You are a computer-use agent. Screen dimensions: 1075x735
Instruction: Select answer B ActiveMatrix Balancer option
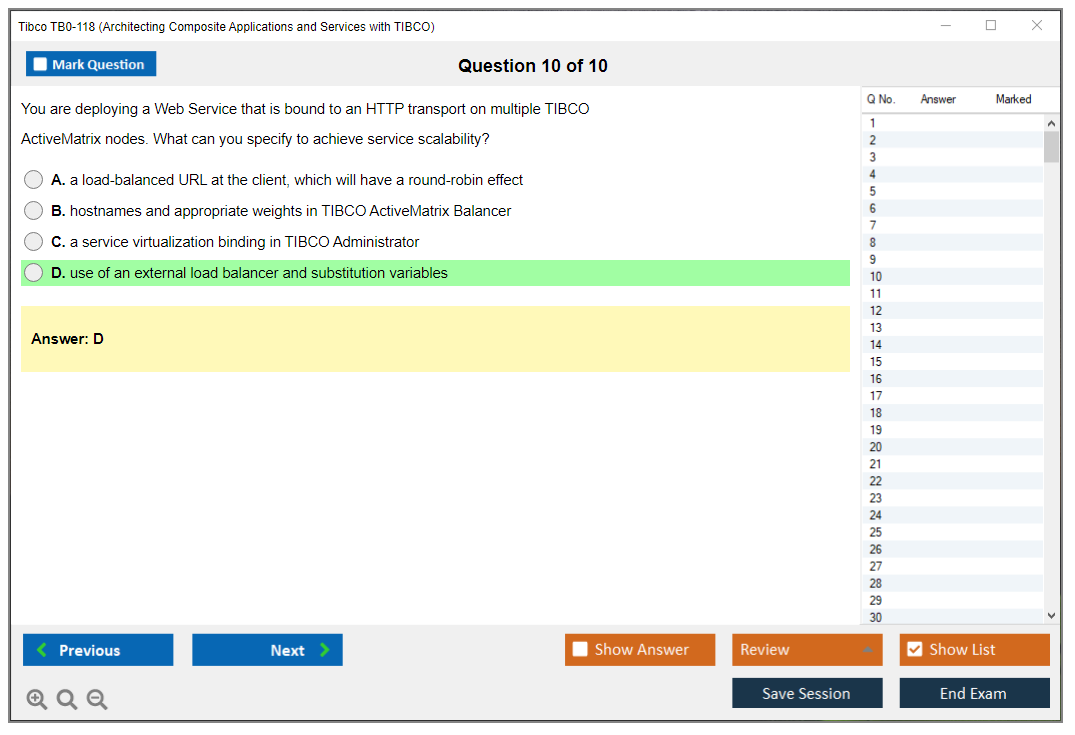point(34,211)
